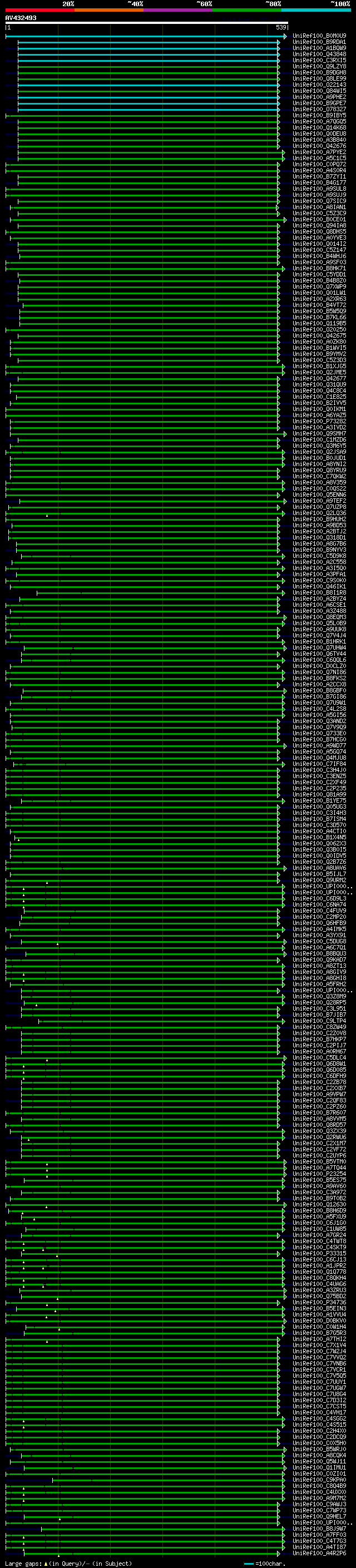Screen dimensions: 356x1568
Task: Select the label UniRef100_A3B840
Action: coord(319,140)
